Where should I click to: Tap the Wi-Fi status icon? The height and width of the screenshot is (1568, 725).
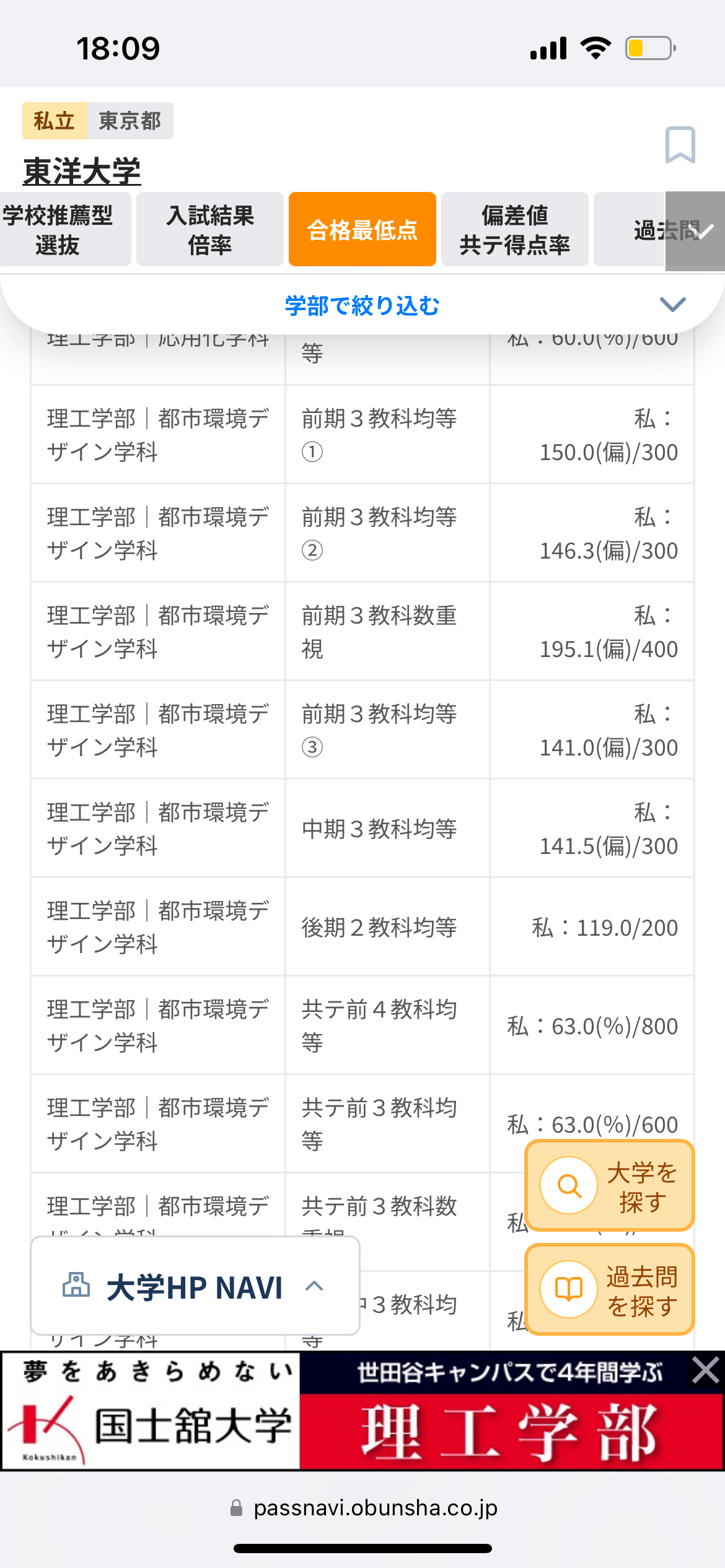tap(595, 48)
